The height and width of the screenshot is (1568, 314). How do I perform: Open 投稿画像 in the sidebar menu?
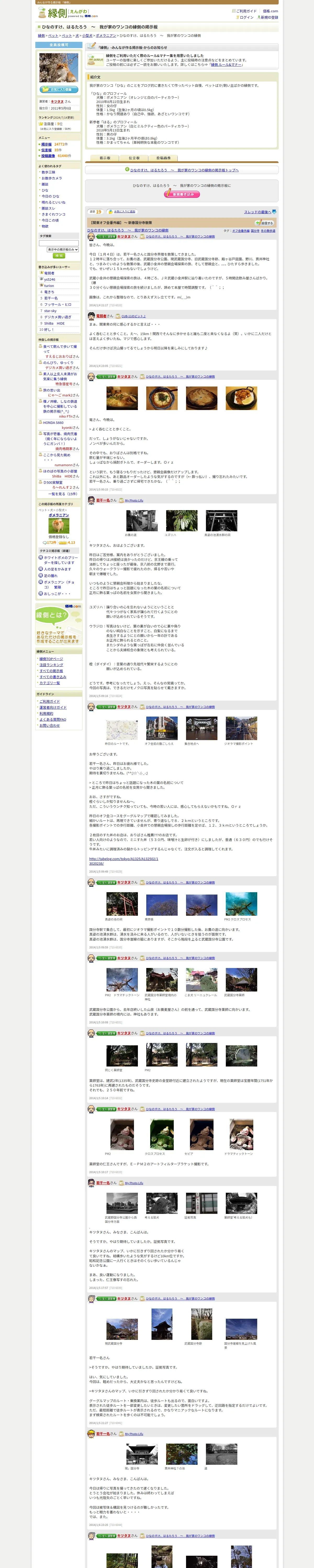(48, 156)
